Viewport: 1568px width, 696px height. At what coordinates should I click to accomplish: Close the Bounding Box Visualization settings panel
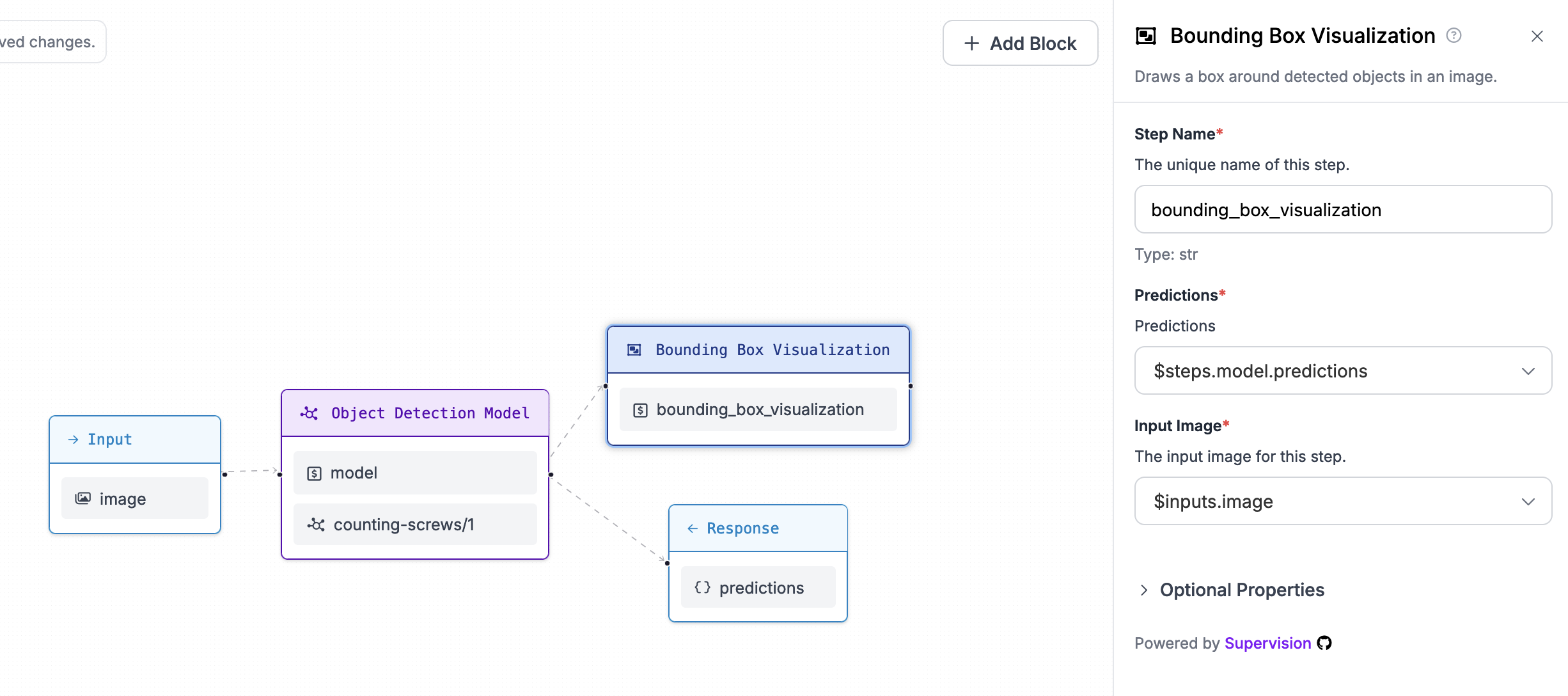click(1537, 36)
